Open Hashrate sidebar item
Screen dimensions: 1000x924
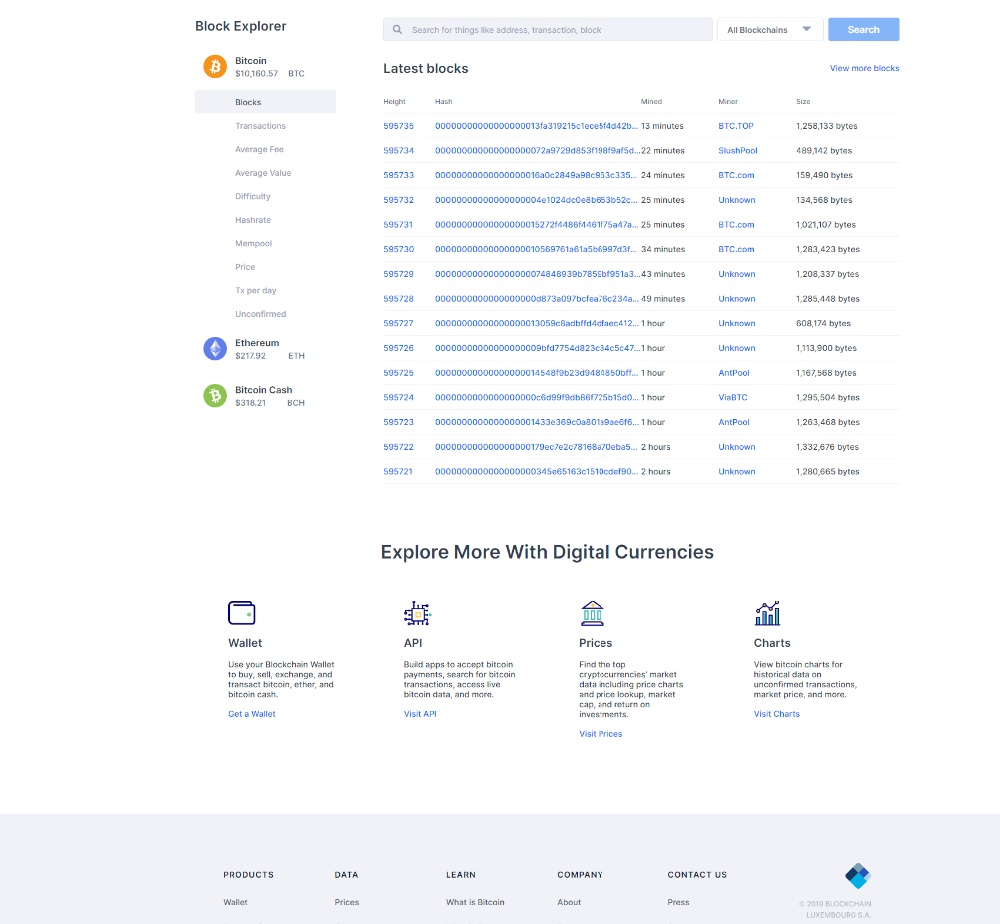(x=253, y=220)
